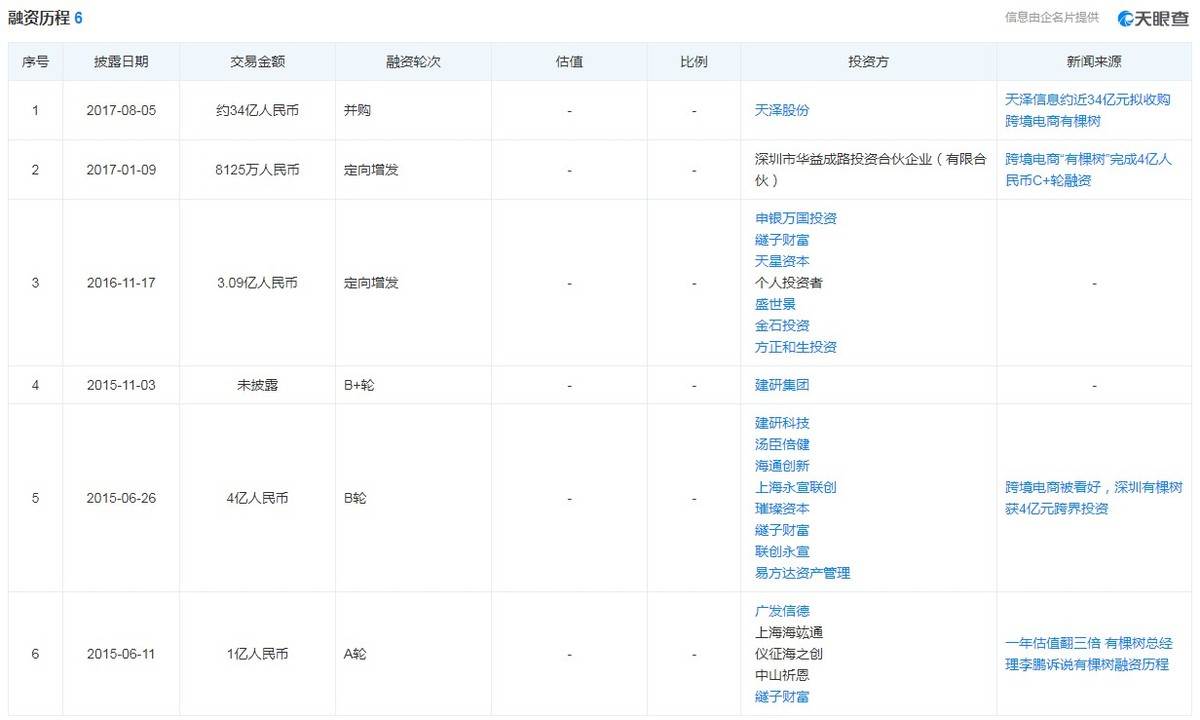Click the 融资轮次 column header
The image size is (1200, 720).
413,62
